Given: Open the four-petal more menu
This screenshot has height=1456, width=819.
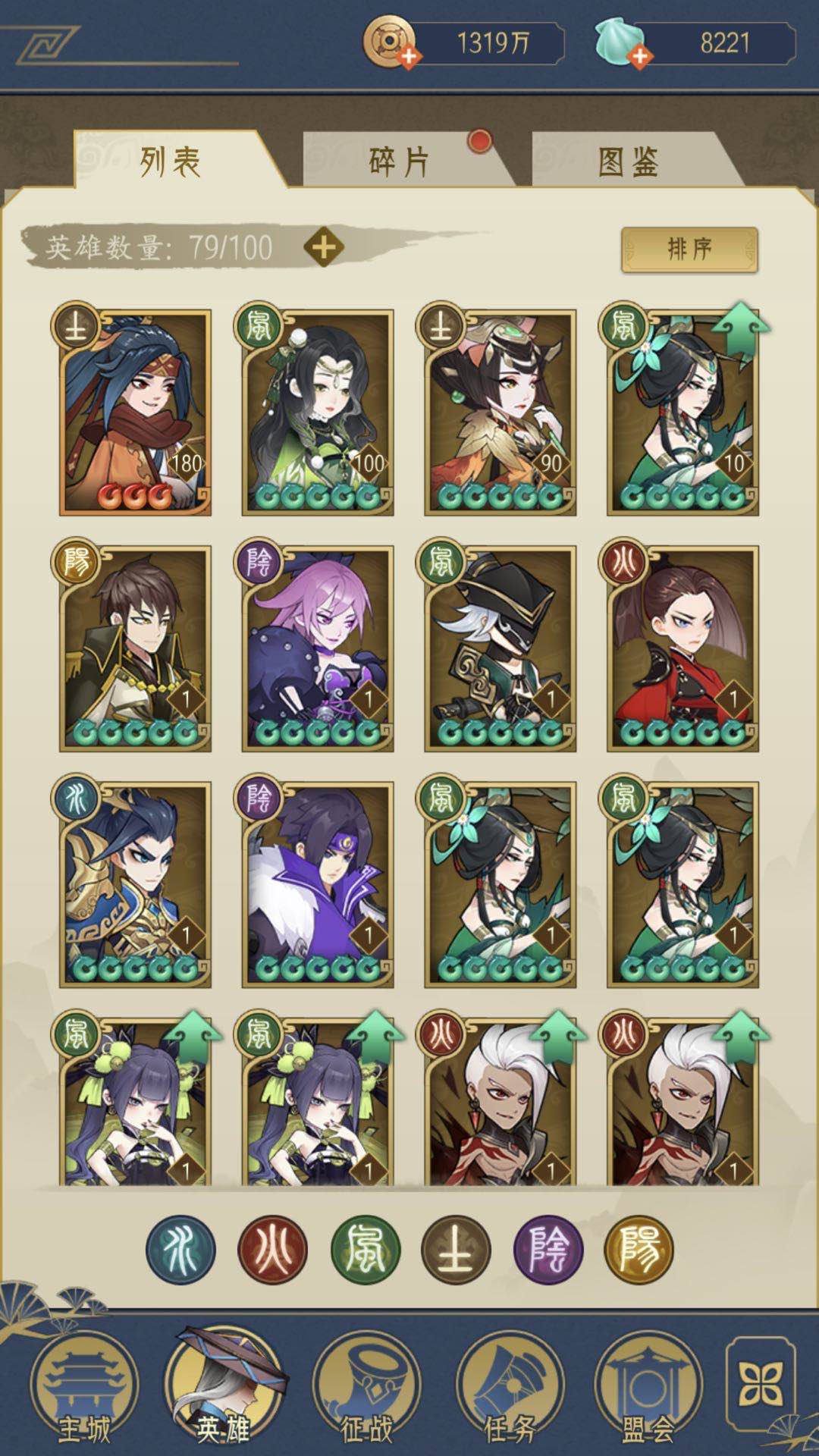Looking at the screenshot, I should tap(761, 1385).
